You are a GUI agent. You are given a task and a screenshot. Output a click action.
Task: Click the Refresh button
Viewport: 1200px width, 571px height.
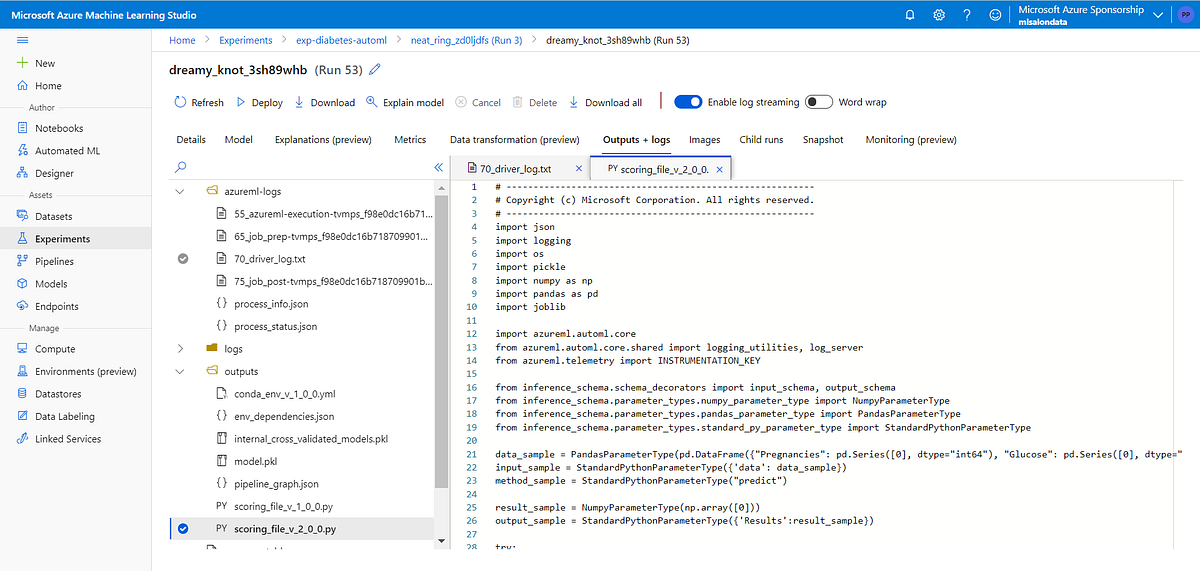(x=199, y=102)
